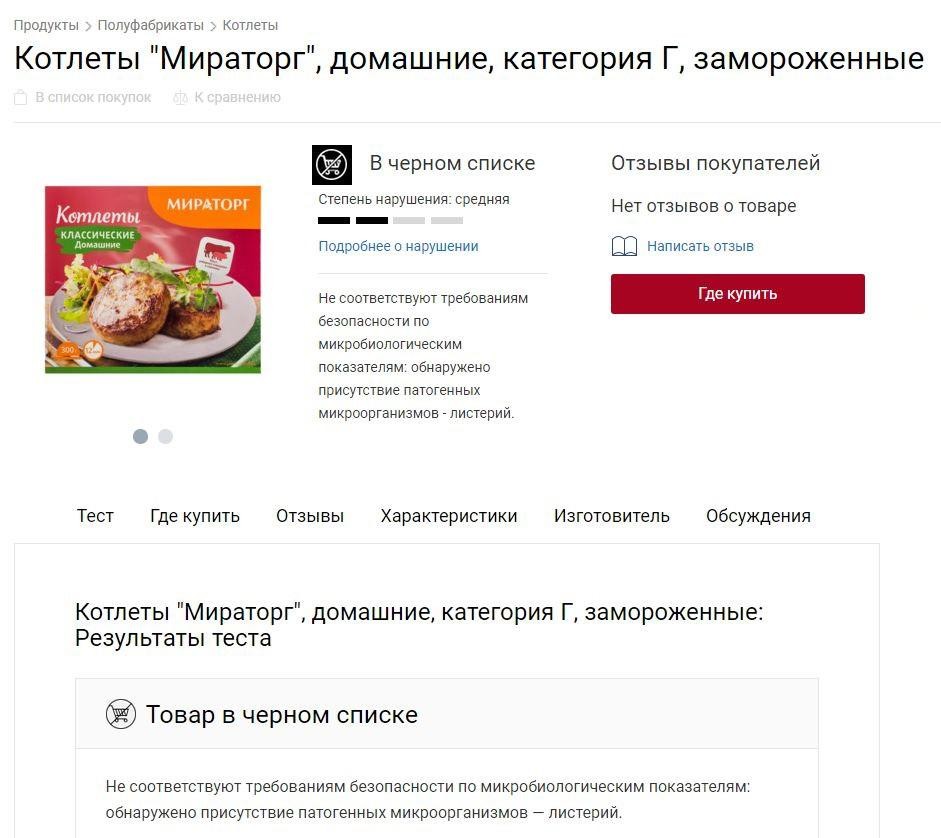Screen dimensions: 941x838
Task: Click the violation severity level bar
Action: (391, 220)
